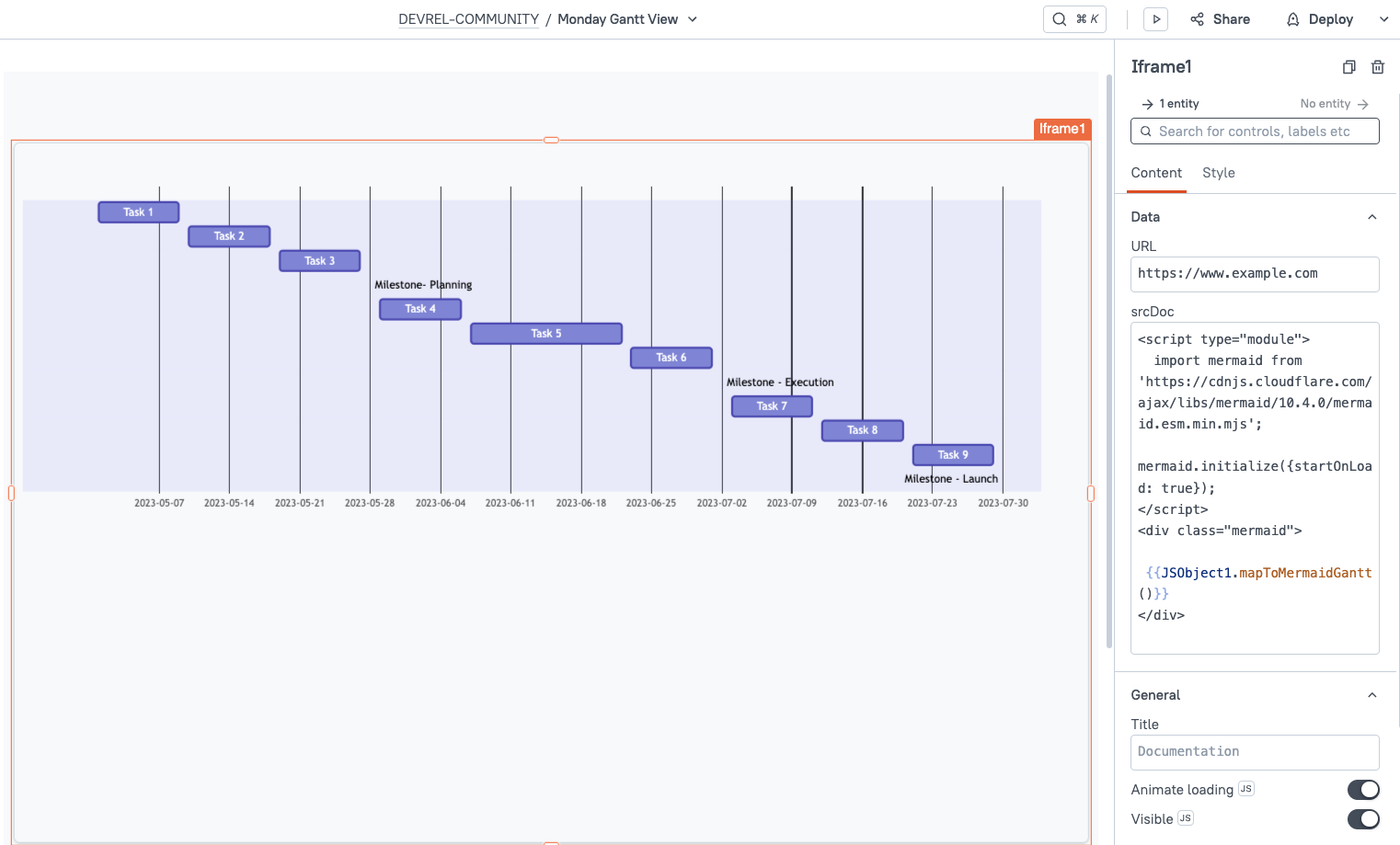Image resolution: width=1400 pixels, height=845 pixels.
Task: Collapse the Data section
Action: coord(1371,216)
